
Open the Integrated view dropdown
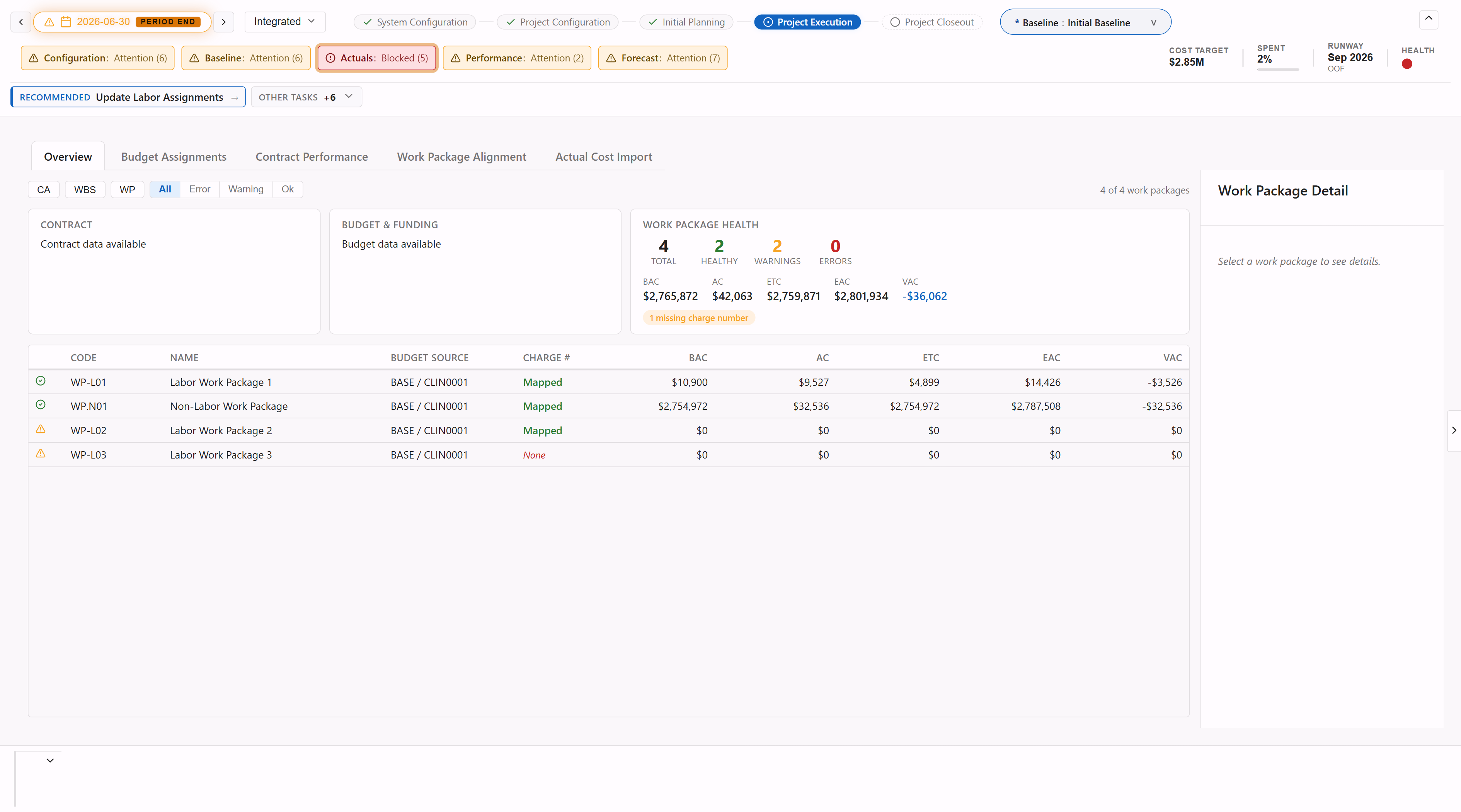[x=285, y=22]
